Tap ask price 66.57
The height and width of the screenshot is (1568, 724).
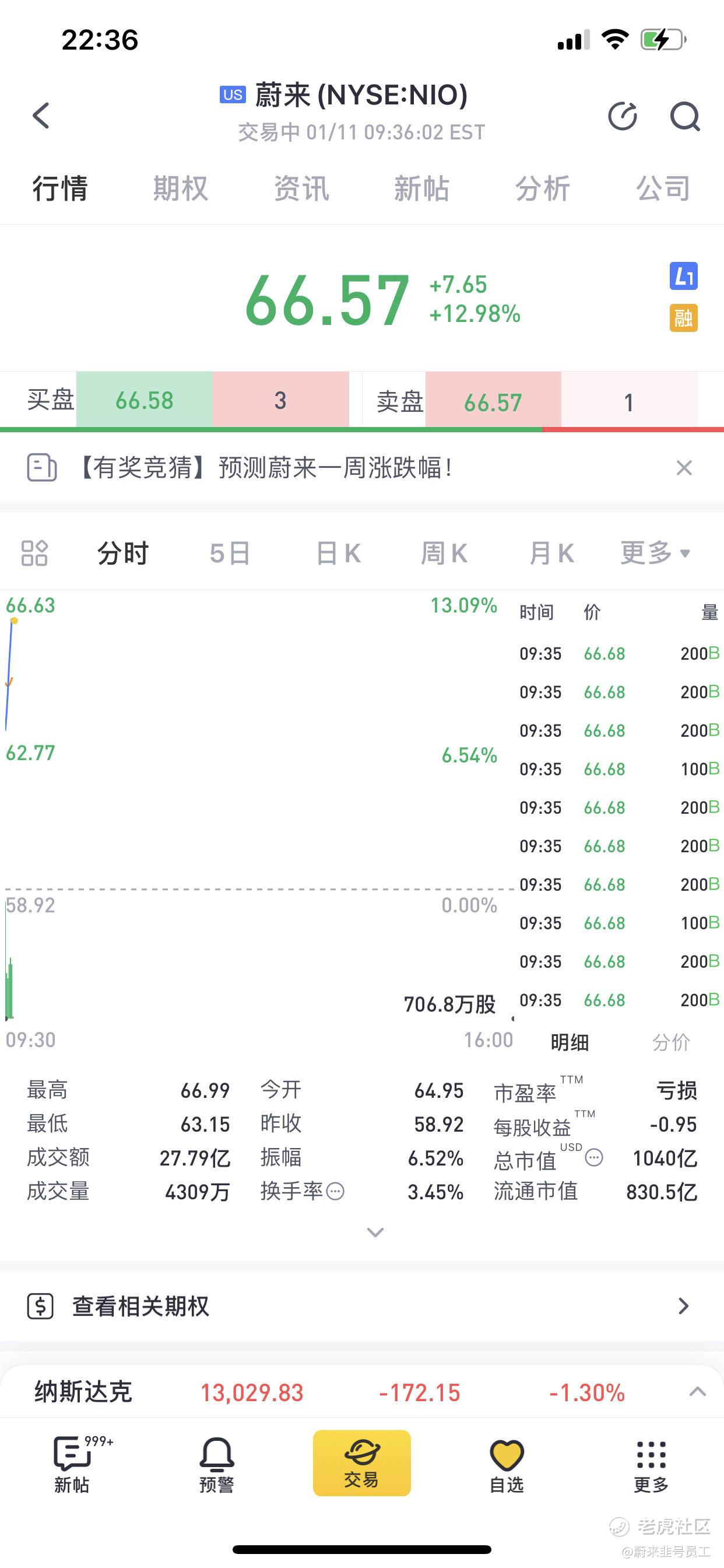click(x=493, y=402)
